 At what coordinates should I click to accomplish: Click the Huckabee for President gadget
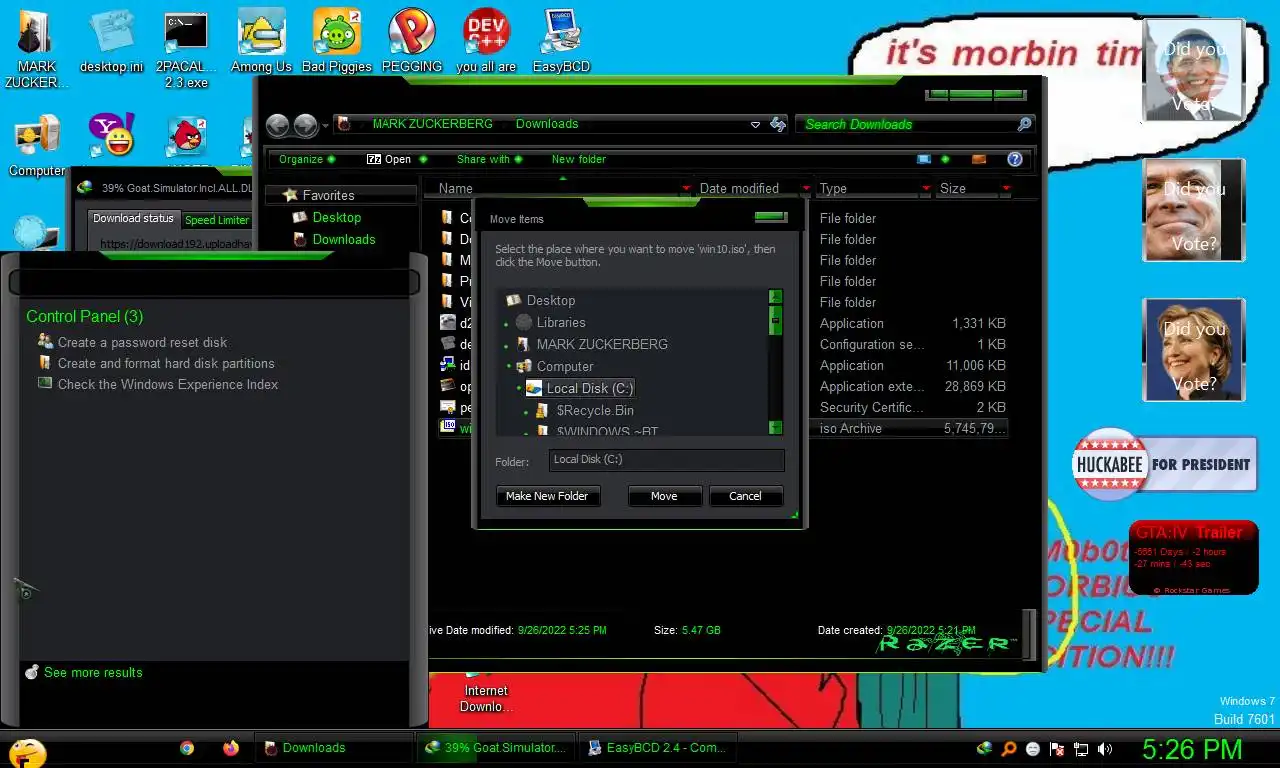[x=1164, y=464]
